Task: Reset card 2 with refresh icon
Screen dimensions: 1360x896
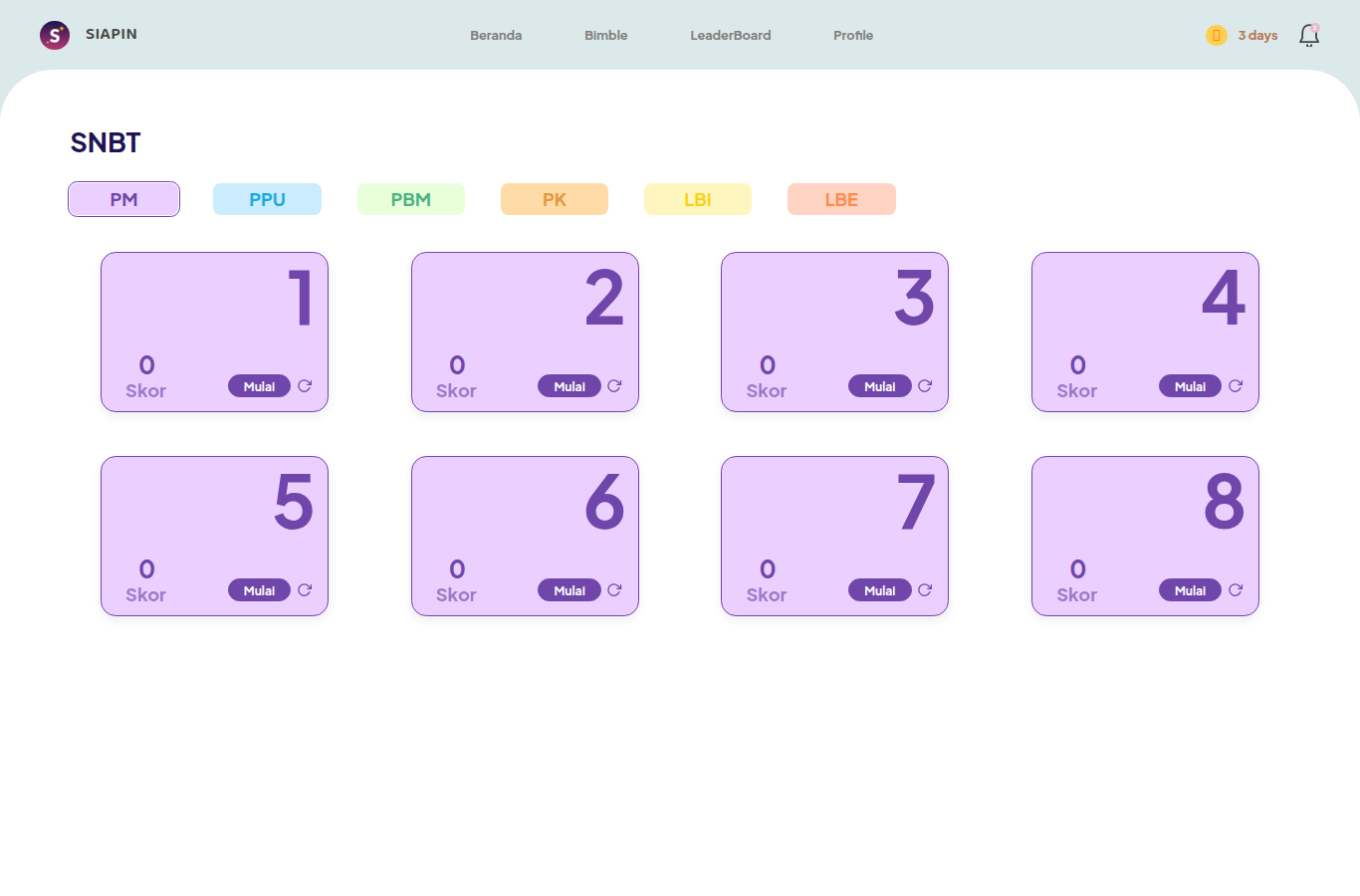Action: (x=614, y=385)
